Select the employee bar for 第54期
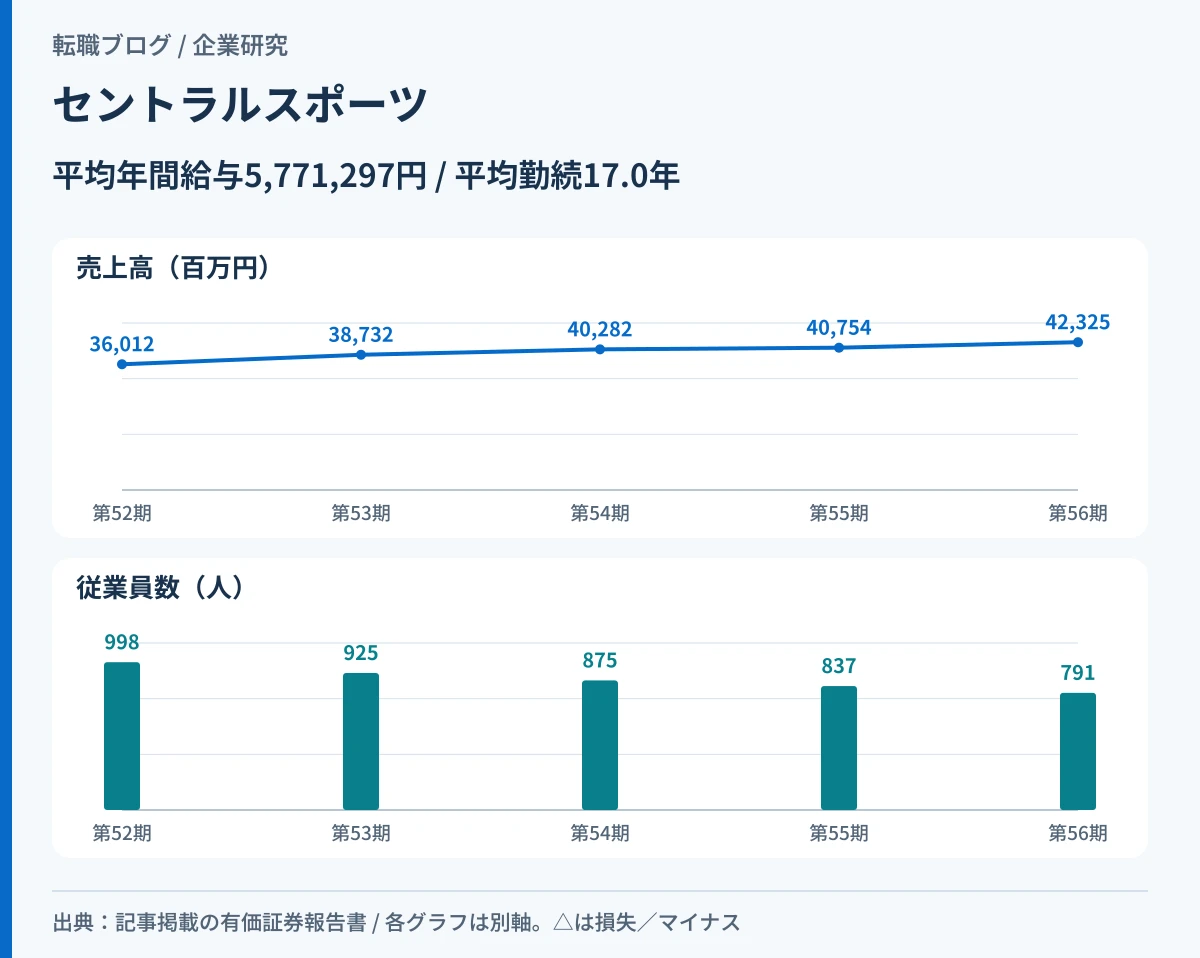The height and width of the screenshot is (958, 1200). pos(600,745)
